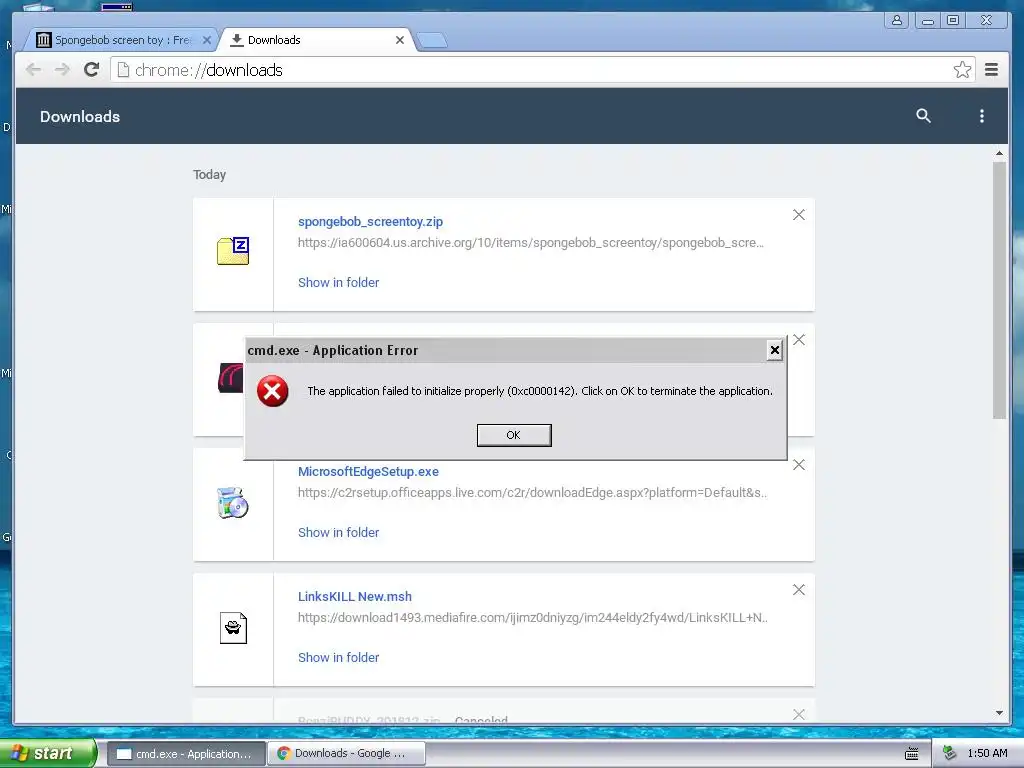
Task: Open spongebob_screentoy.zip file link
Action: tap(370, 221)
